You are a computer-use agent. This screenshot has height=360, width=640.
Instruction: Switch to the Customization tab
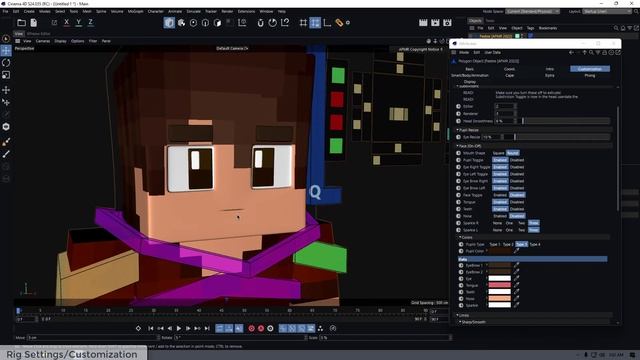590,69
